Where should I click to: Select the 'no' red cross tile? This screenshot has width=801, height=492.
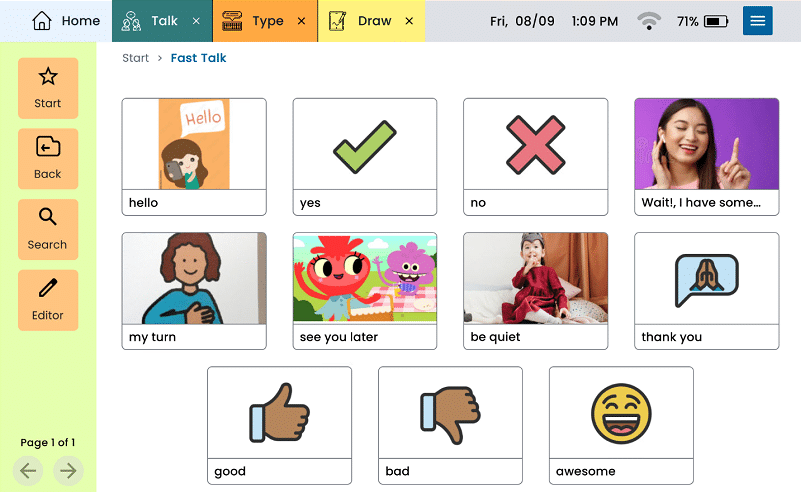click(535, 157)
